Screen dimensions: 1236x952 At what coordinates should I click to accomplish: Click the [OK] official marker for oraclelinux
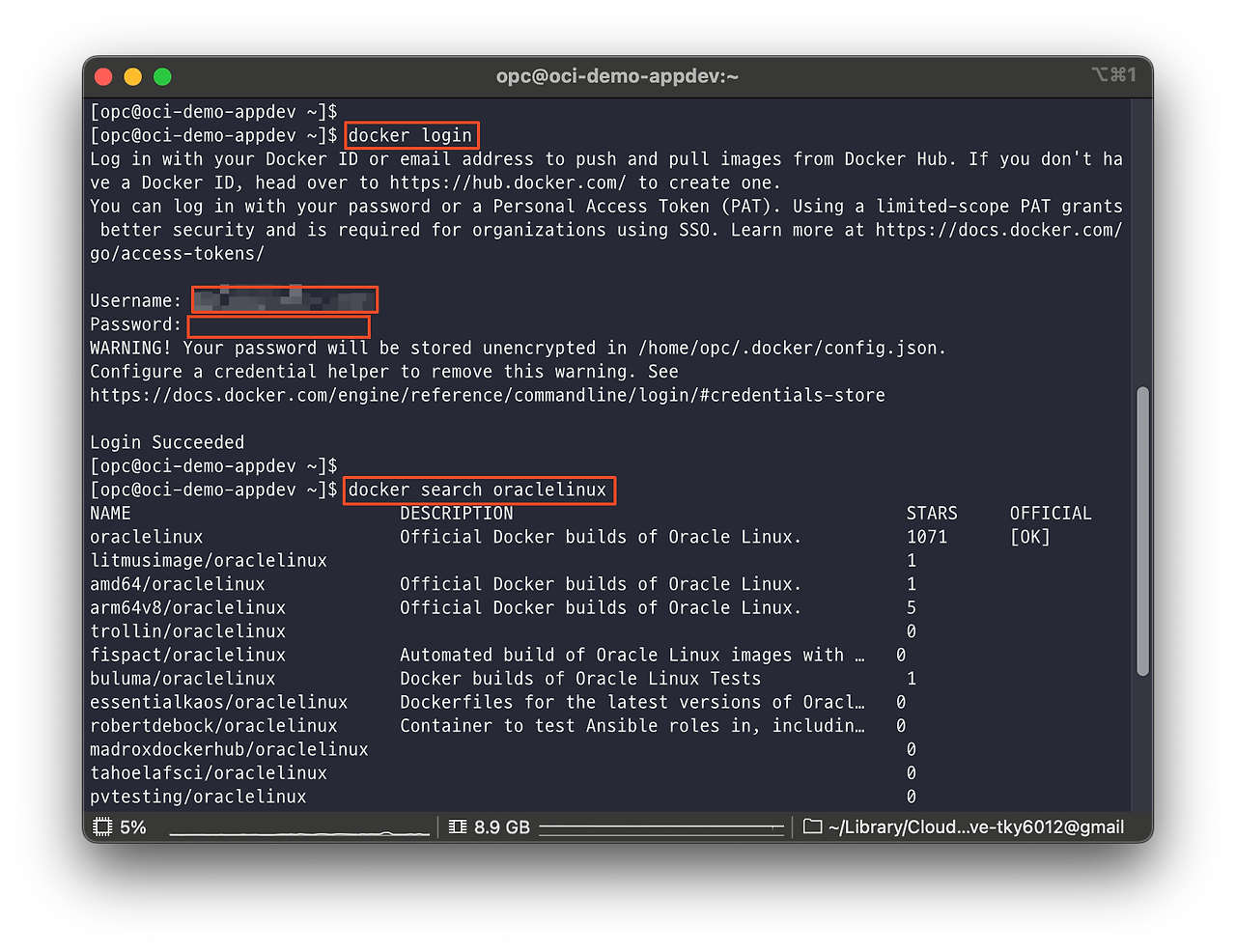[x=1029, y=537]
